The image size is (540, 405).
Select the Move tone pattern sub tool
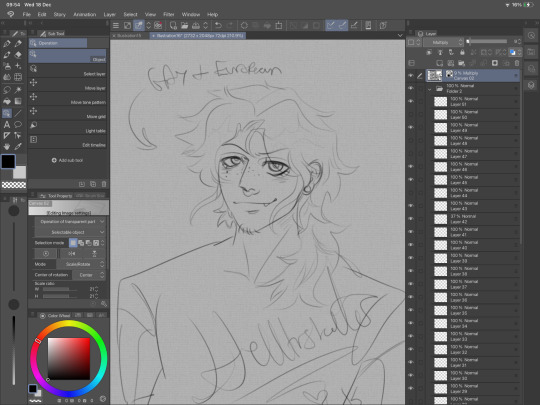pyautogui.click(x=68, y=99)
